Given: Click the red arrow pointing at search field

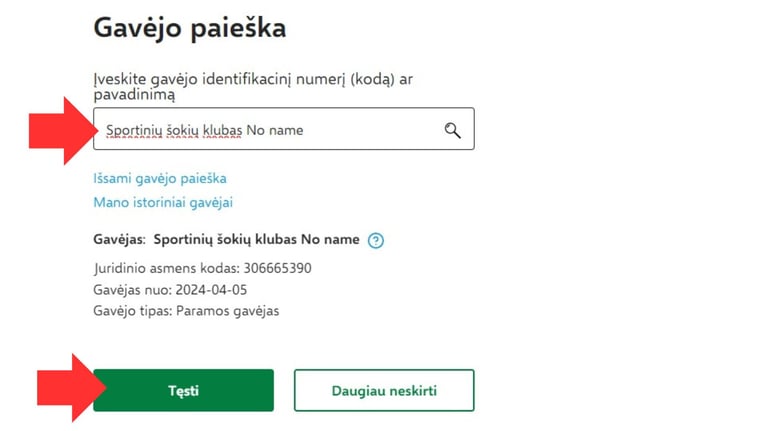Looking at the screenshot, I should tap(63, 130).
